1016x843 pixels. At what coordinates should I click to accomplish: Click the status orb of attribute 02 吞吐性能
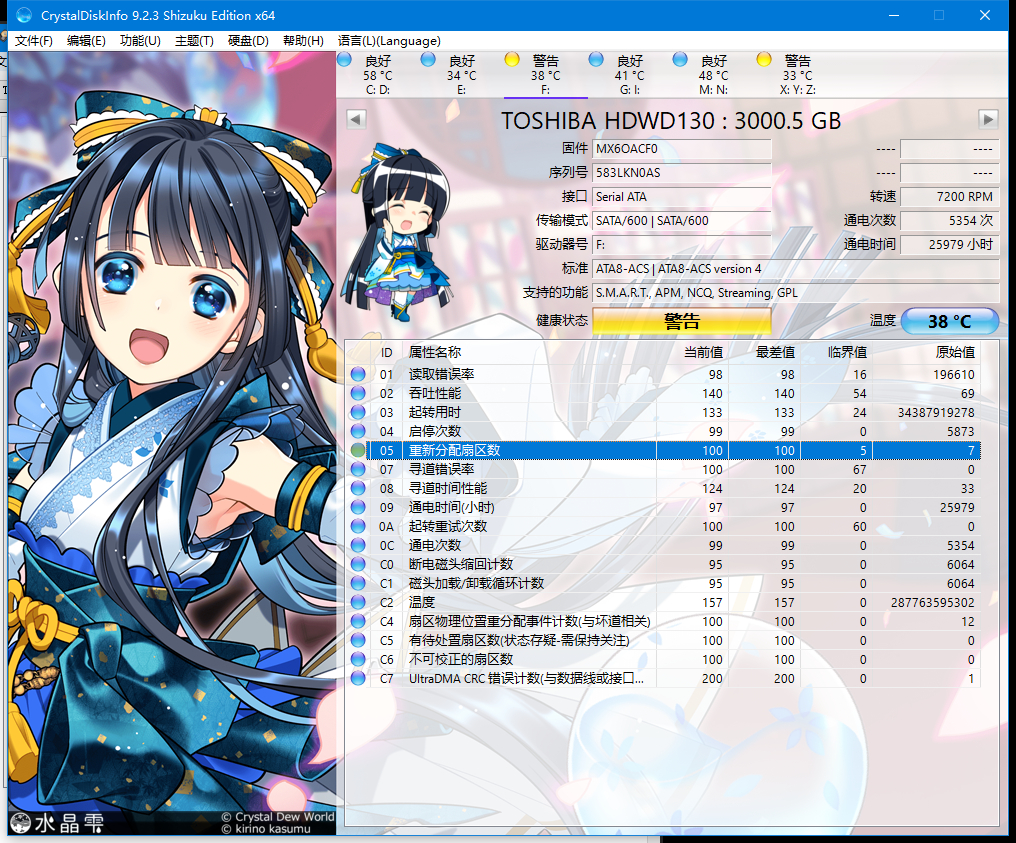[358, 393]
